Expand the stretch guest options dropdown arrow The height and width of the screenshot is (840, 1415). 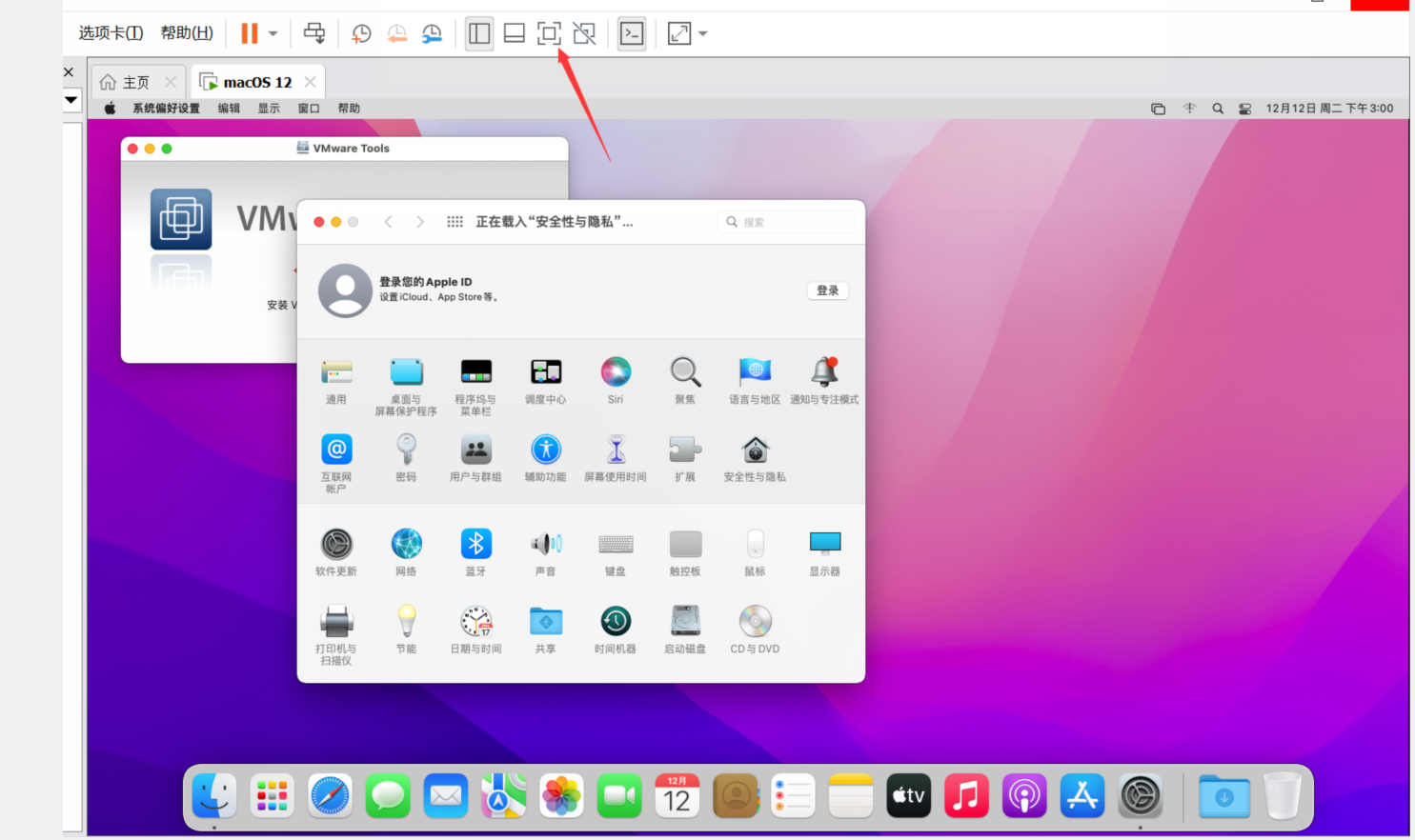(703, 33)
